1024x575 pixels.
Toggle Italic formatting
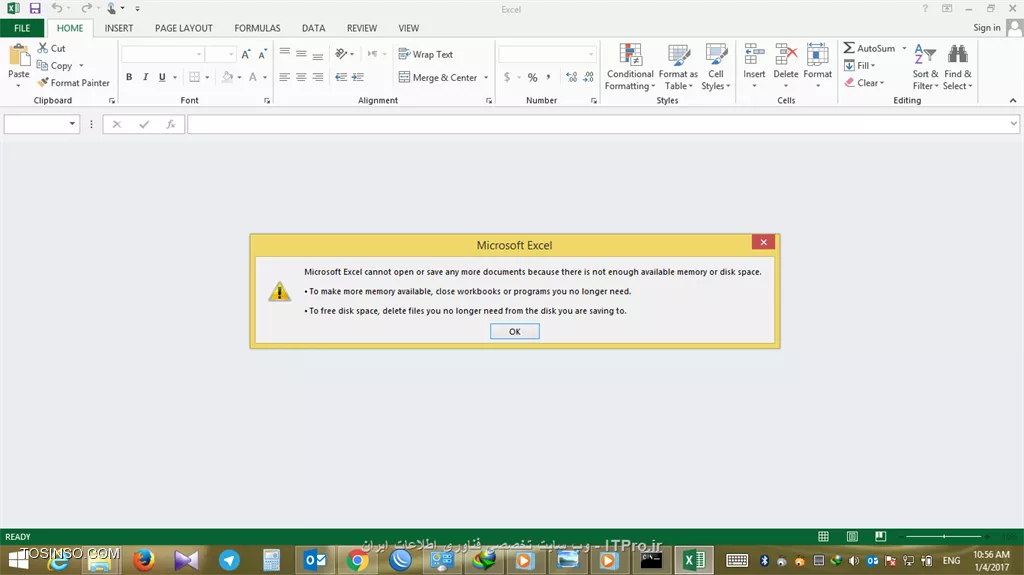pyautogui.click(x=146, y=77)
